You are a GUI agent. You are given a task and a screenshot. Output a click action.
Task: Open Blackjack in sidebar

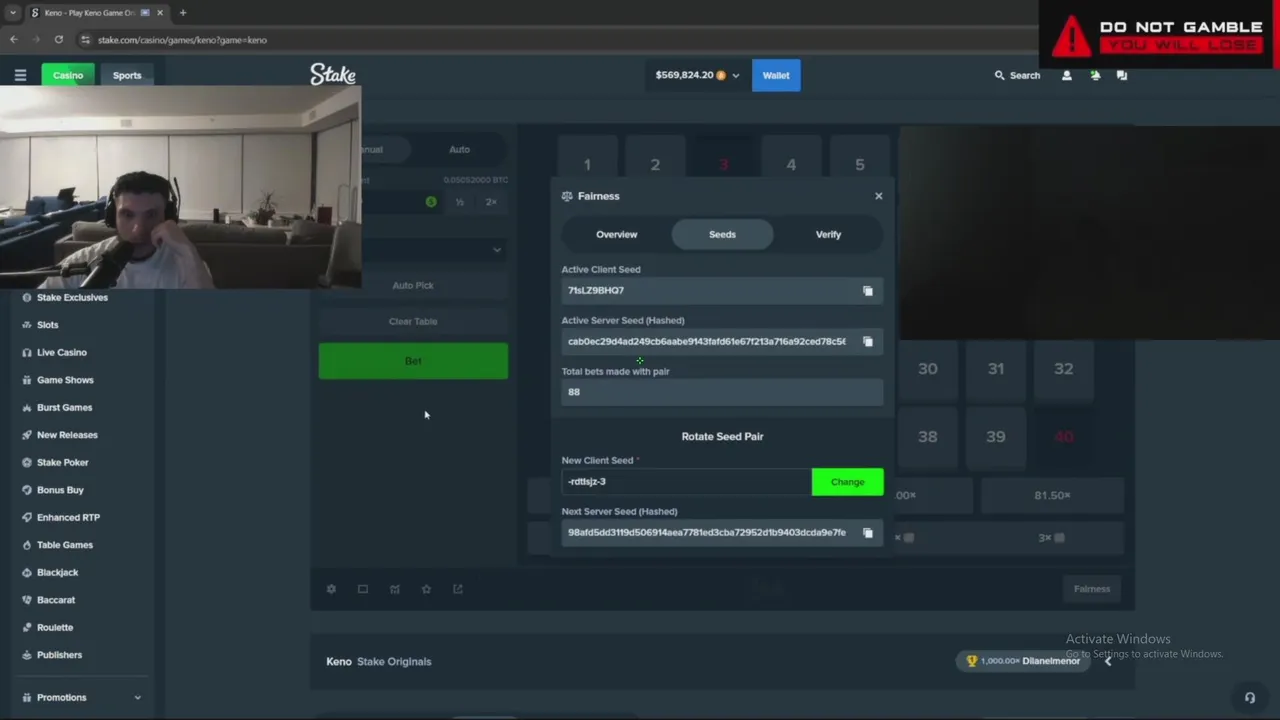(x=57, y=573)
